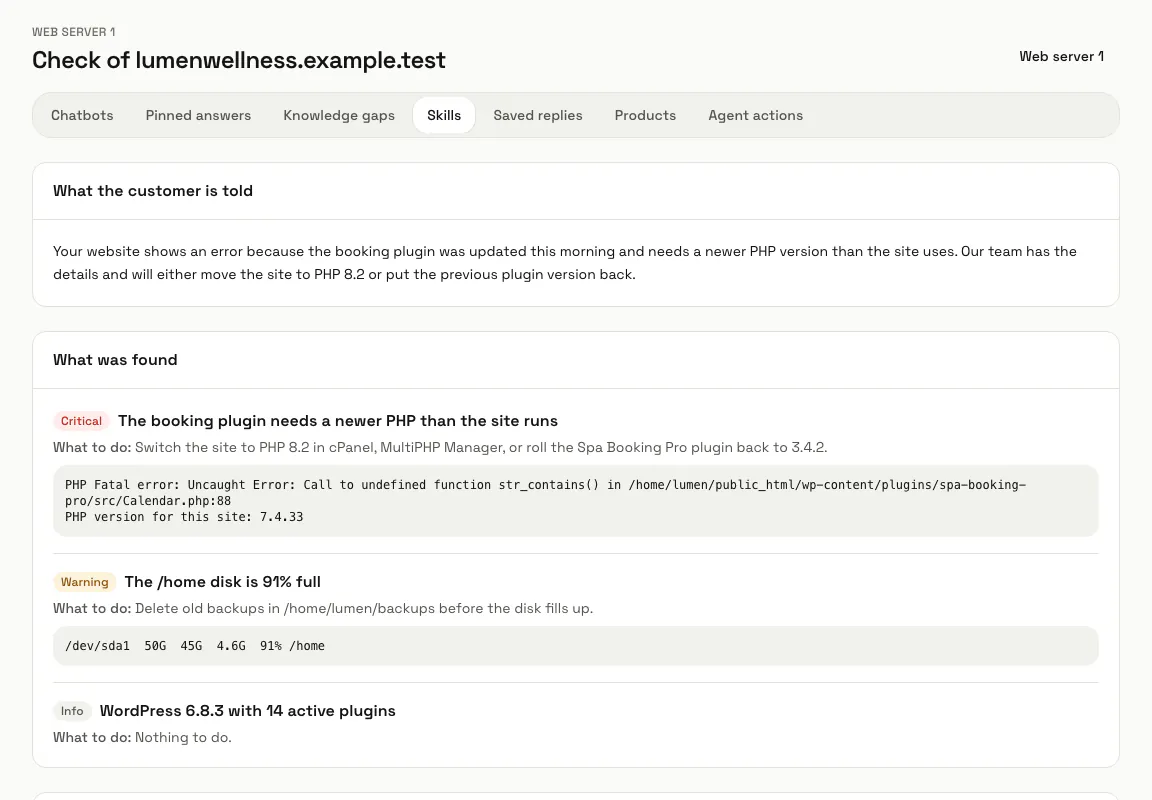
Task: Click the Info severity badge
Action: 72,711
